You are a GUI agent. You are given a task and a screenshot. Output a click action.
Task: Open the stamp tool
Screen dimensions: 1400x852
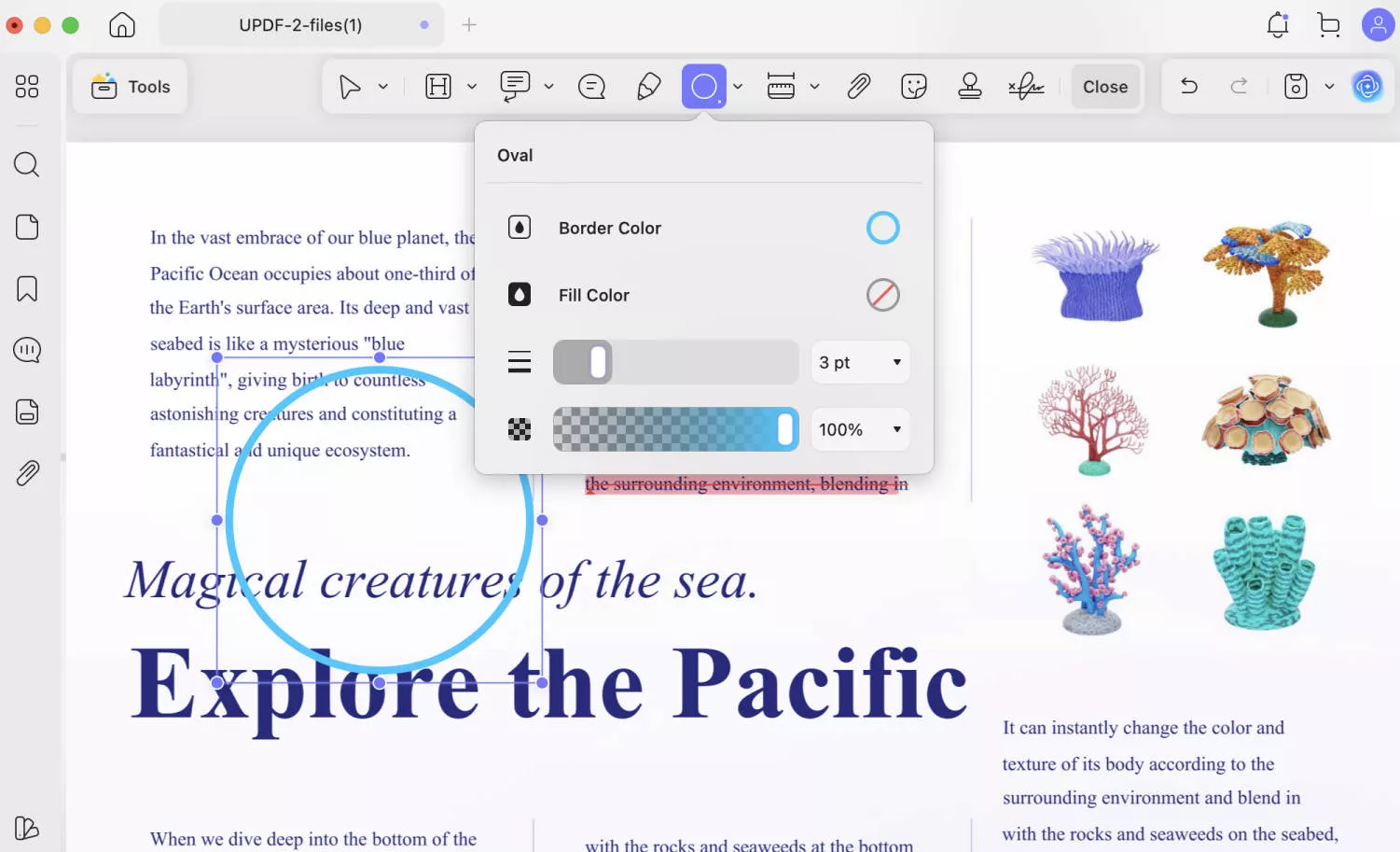pyautogui.click(x=969, y=86)
